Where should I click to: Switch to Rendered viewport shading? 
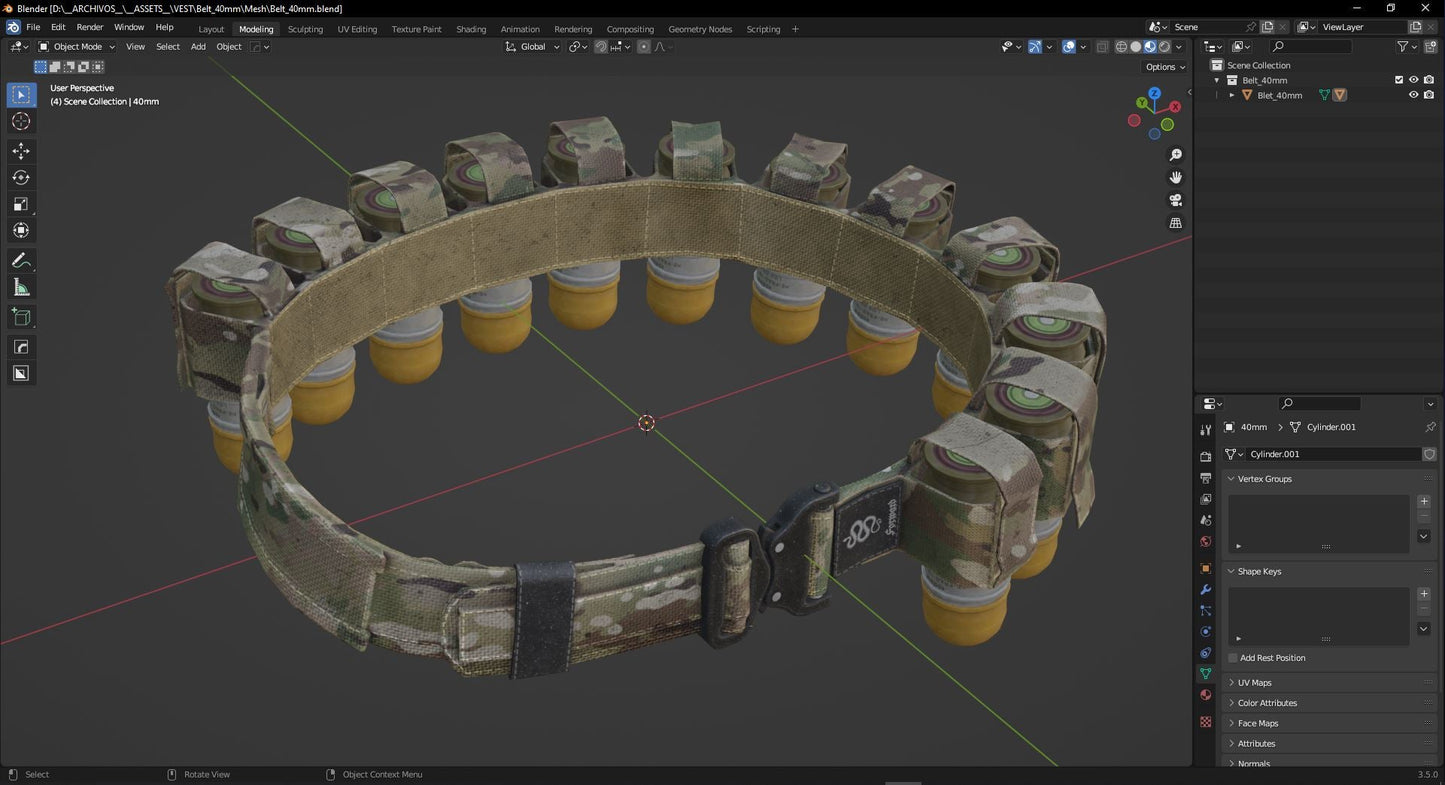point(1163,46)
